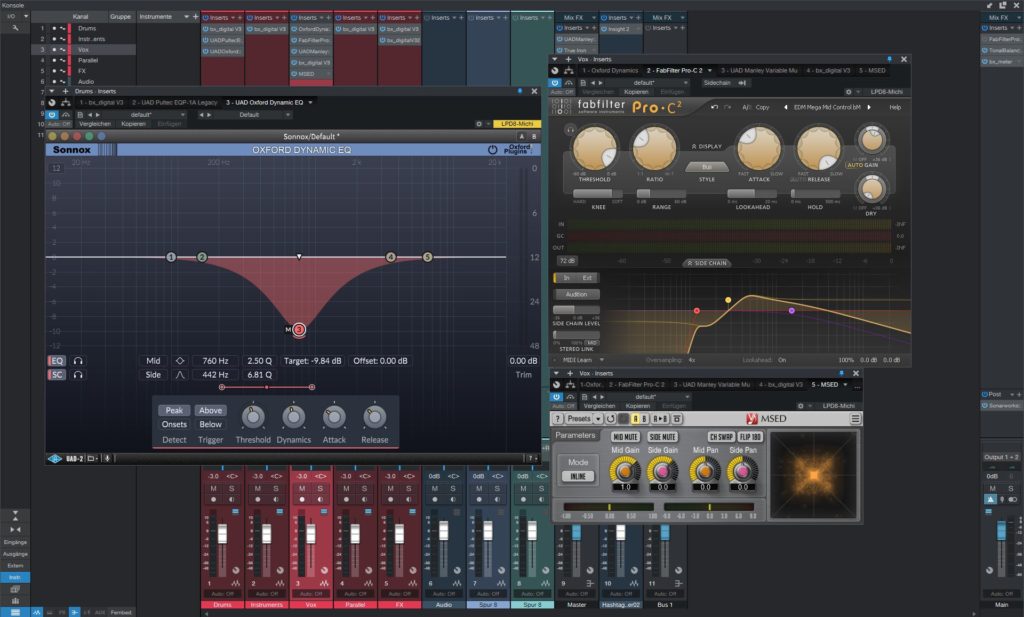Screen dimensions: 1024x617
Task: Select the UAD Pultec EQP-1A Legacy tab
Action: (177, 102)
